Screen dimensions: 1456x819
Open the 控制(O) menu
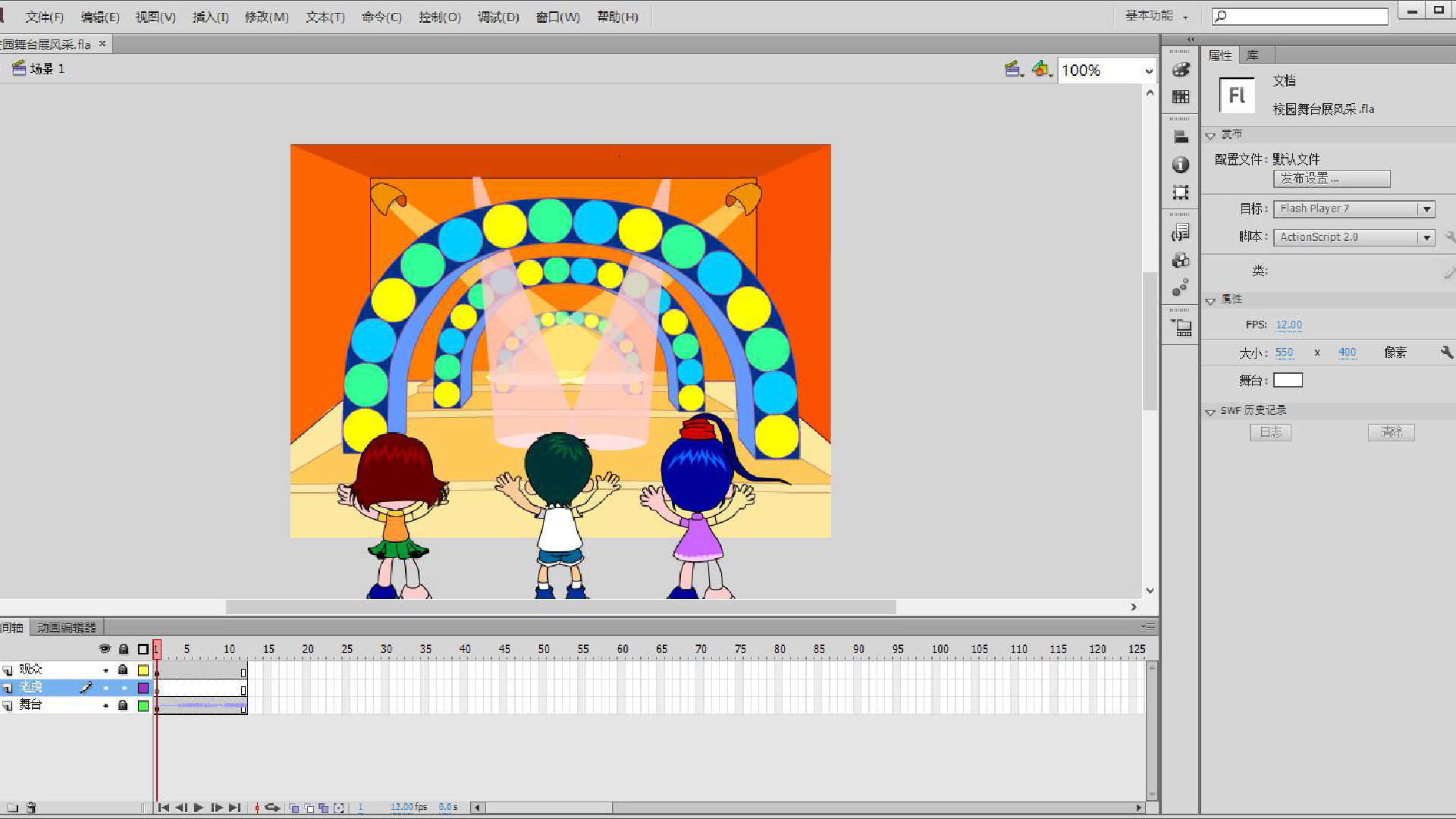point(440,17)
